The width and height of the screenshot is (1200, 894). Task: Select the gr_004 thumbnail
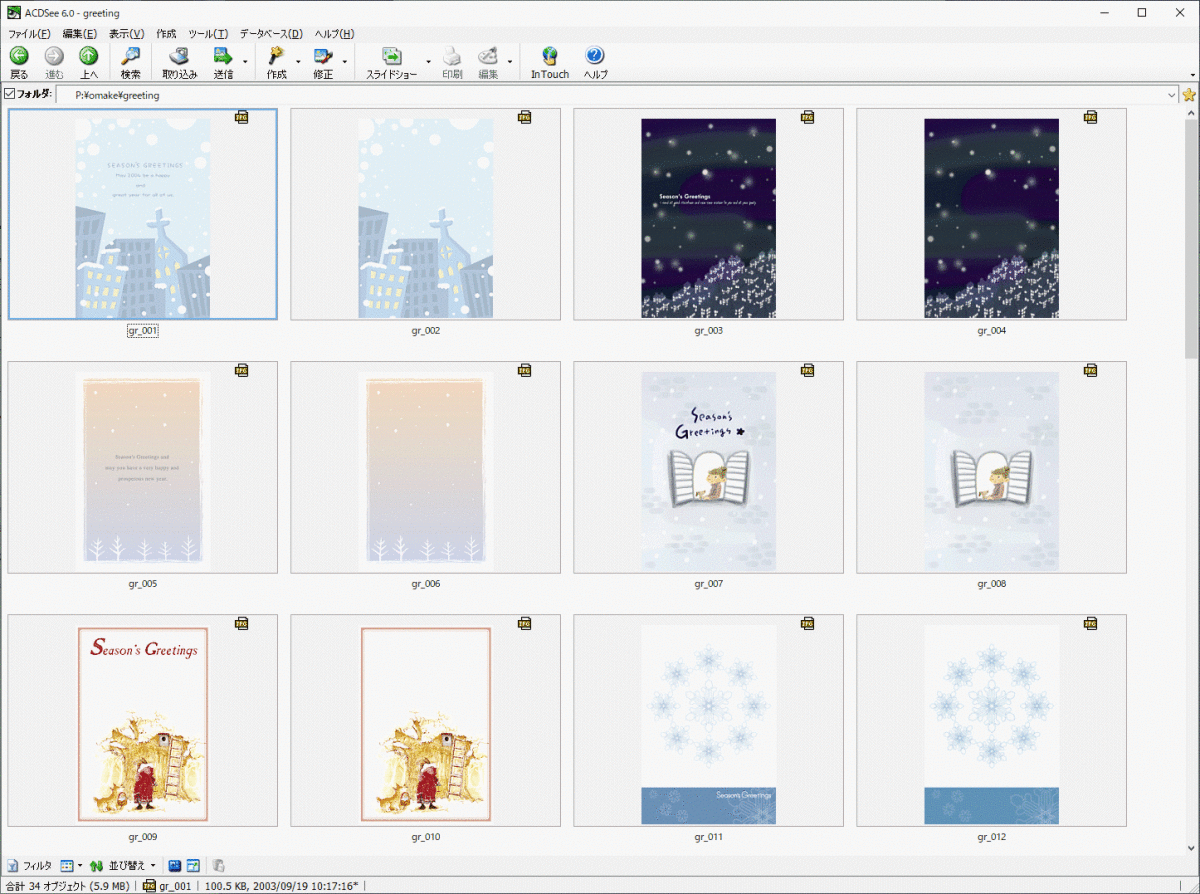tap(991, 213)
